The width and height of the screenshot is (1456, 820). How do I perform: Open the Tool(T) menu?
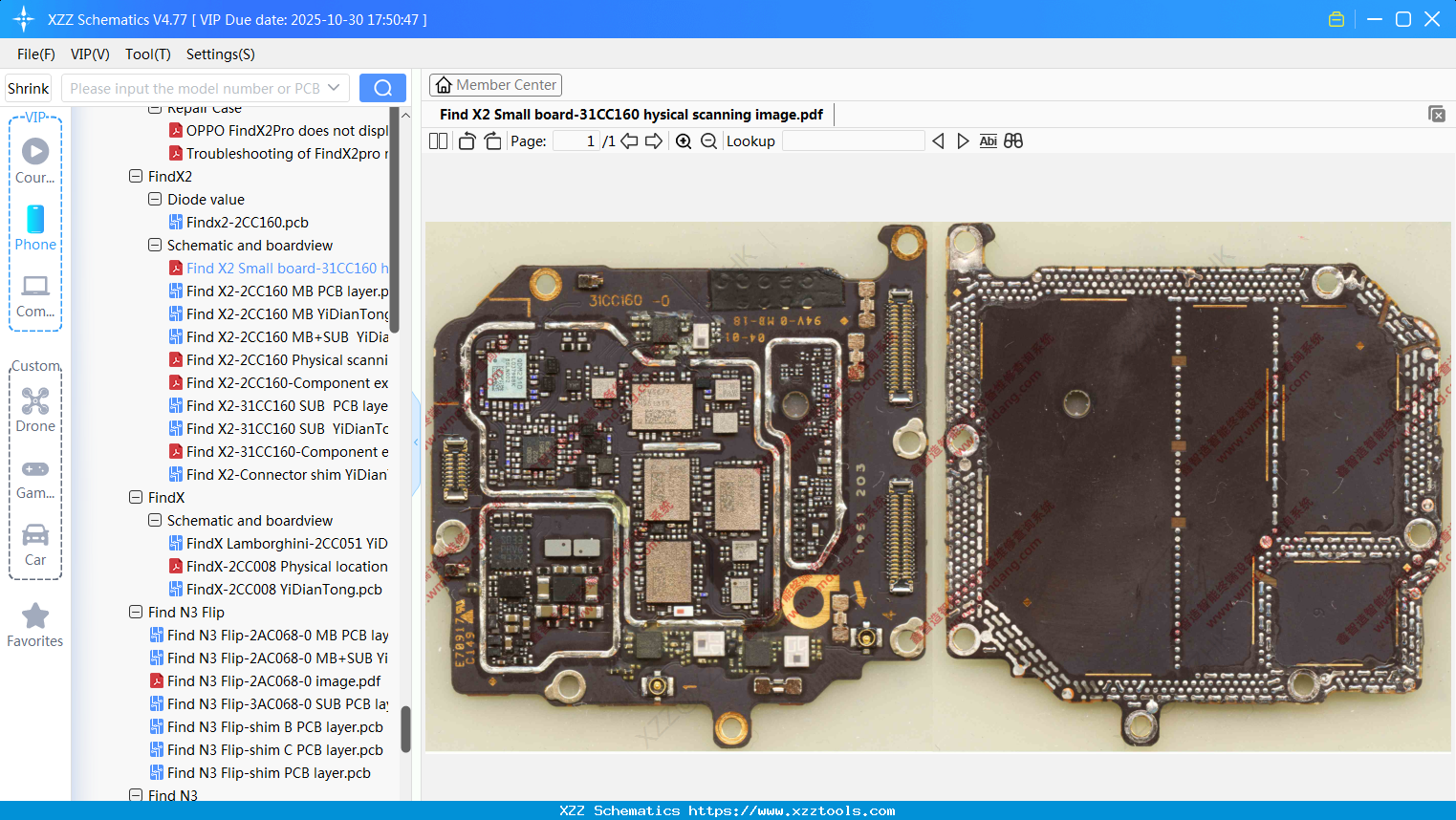pos(147,54)
